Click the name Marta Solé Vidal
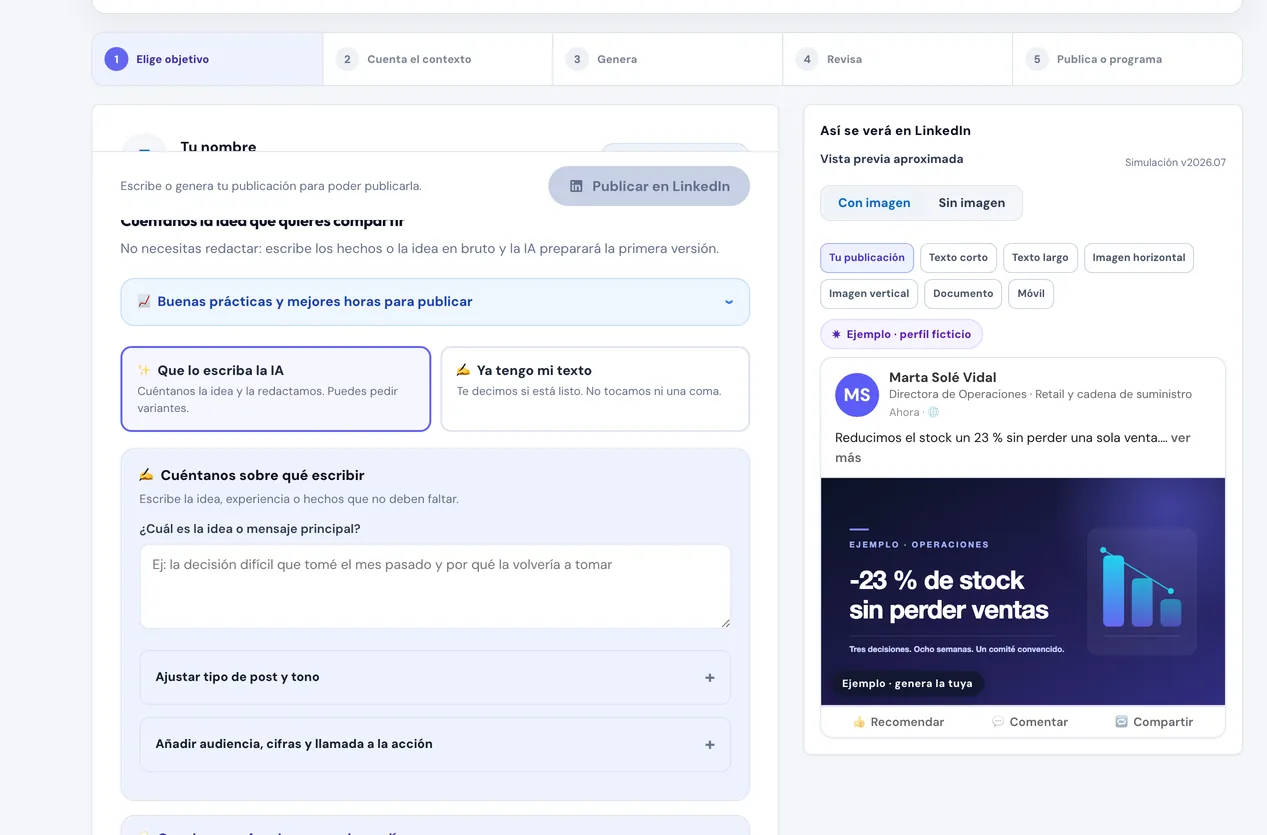The height and width of the screenshot is (835, 1267). pyautogui.click(x=943, y=377)
